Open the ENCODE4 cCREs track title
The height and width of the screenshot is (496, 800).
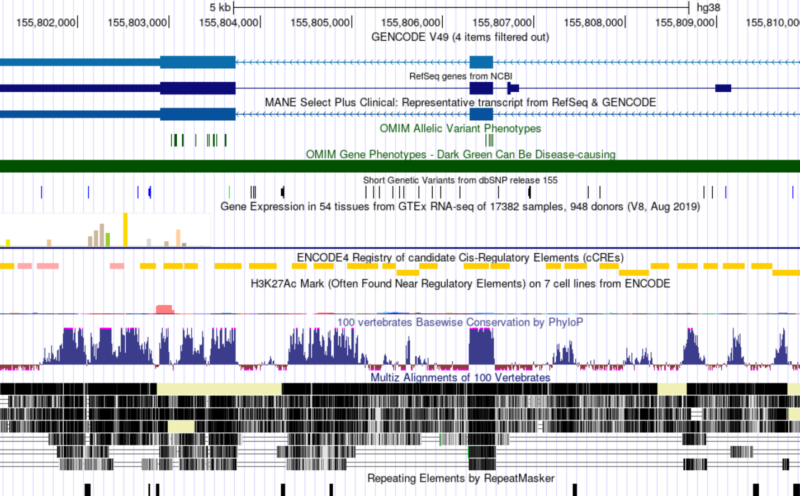[x=460, y=258]
